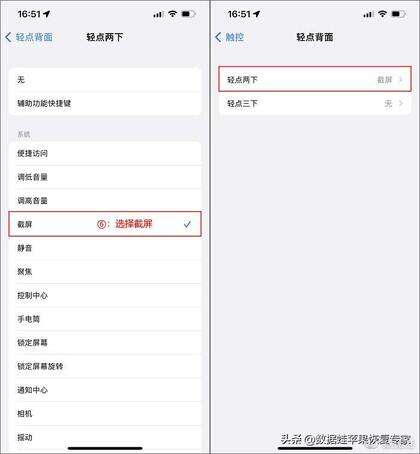
Task: Tap the home indicator bar on left screen
Action: click(105, 448)
